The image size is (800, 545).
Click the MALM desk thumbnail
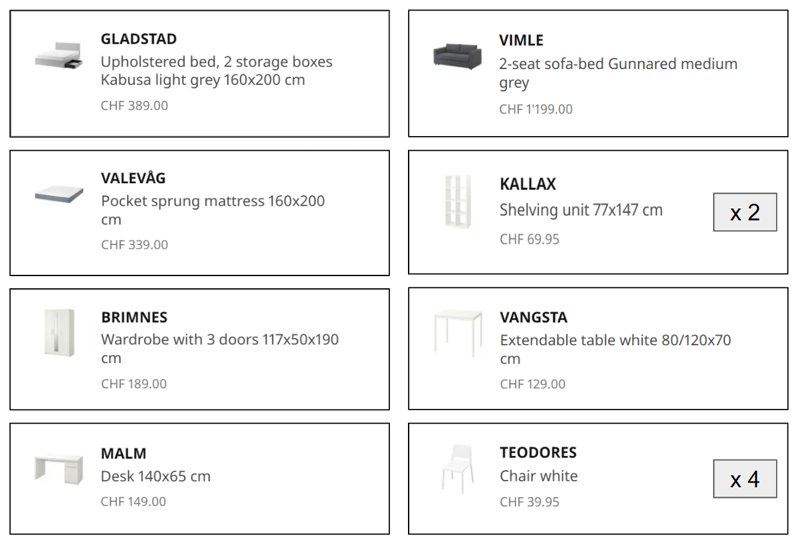coord(59,468)
